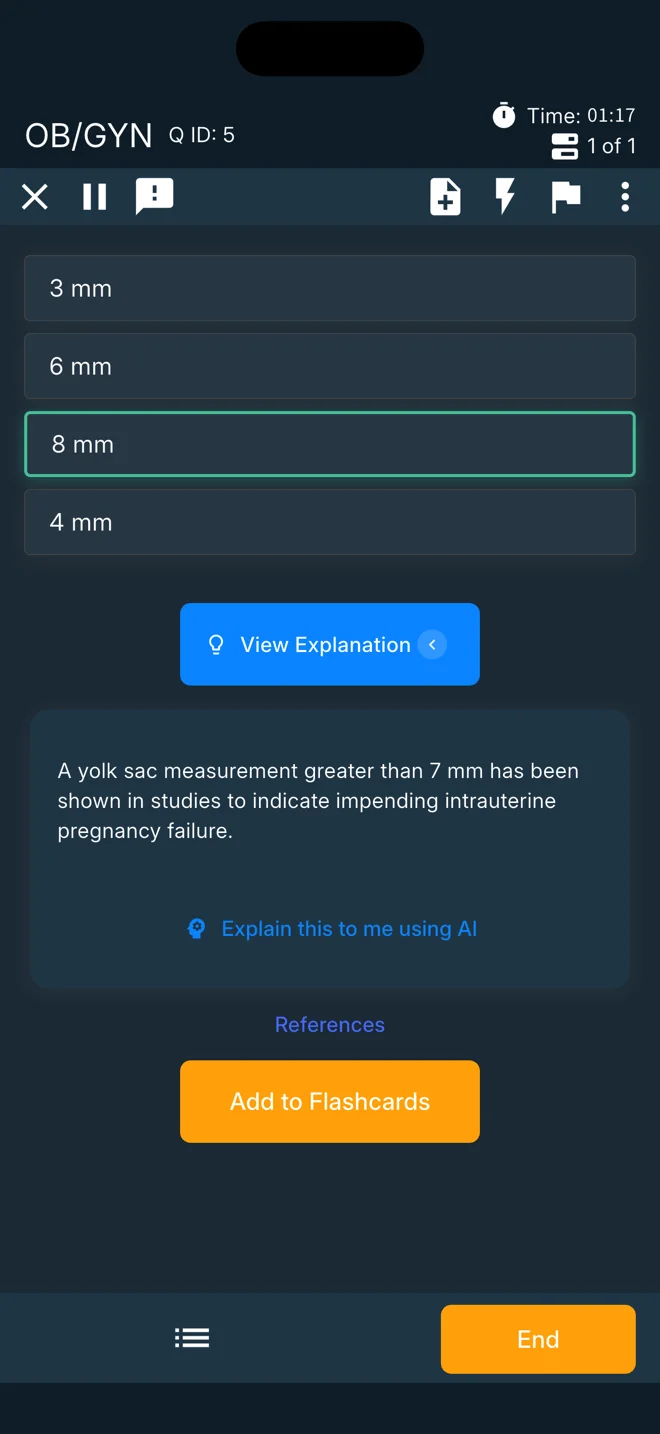Click the question counter icon beside '1 of 1'
This screenshot has width=660, height=1434.
pyautogui.click(x=563, y=146)
